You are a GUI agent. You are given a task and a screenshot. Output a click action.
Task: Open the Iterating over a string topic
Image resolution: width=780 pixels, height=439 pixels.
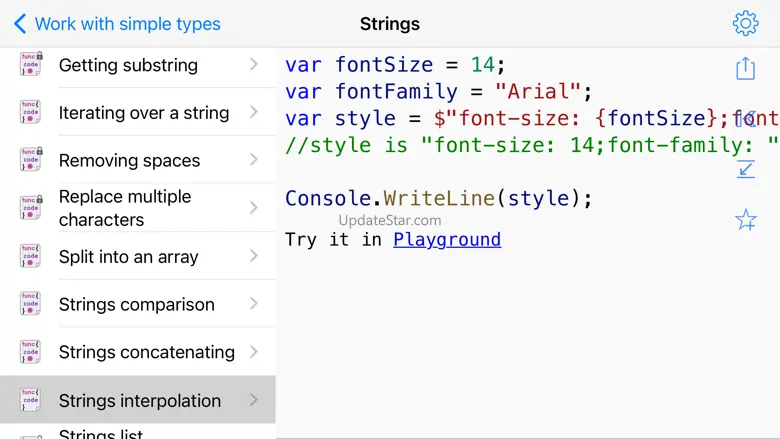144,112
